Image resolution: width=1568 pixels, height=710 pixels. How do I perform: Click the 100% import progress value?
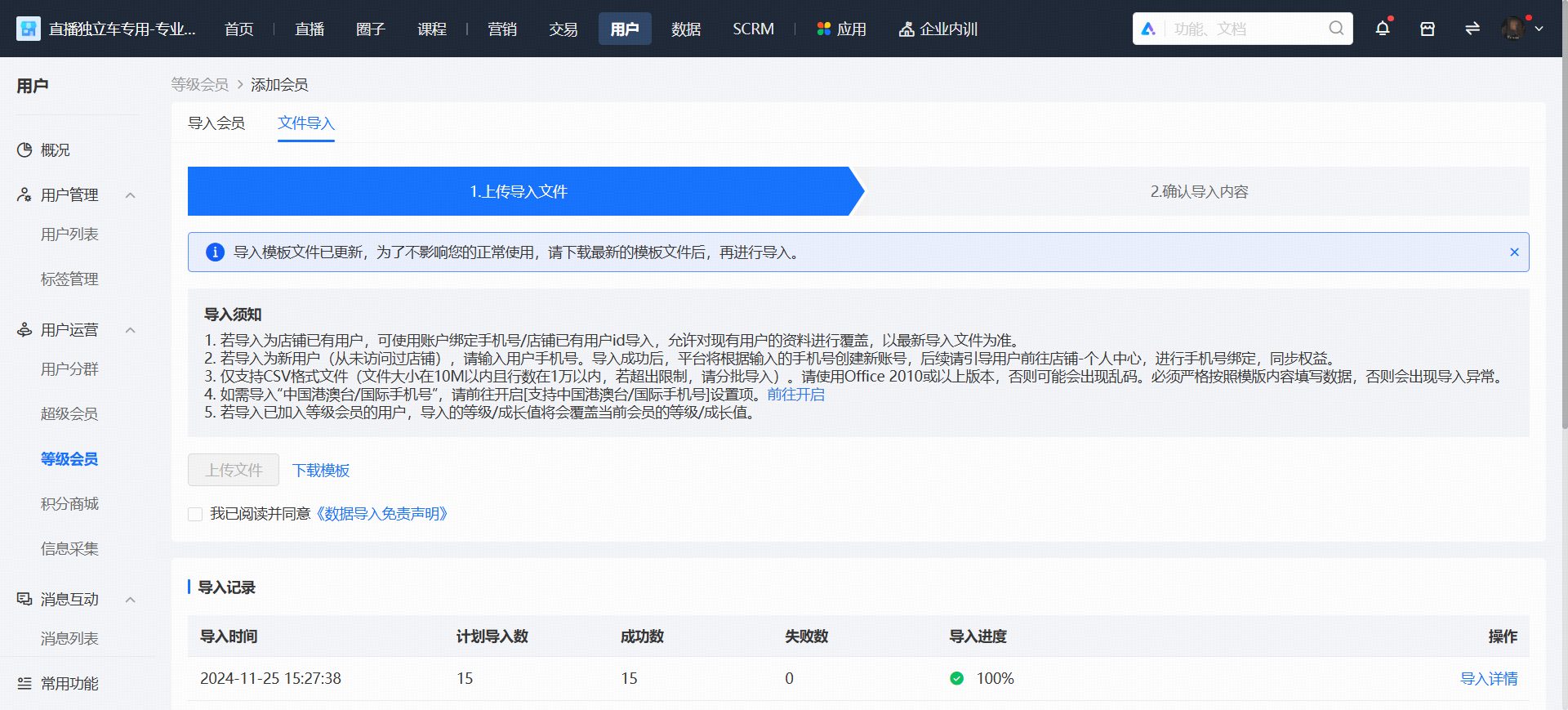[996, 679]
